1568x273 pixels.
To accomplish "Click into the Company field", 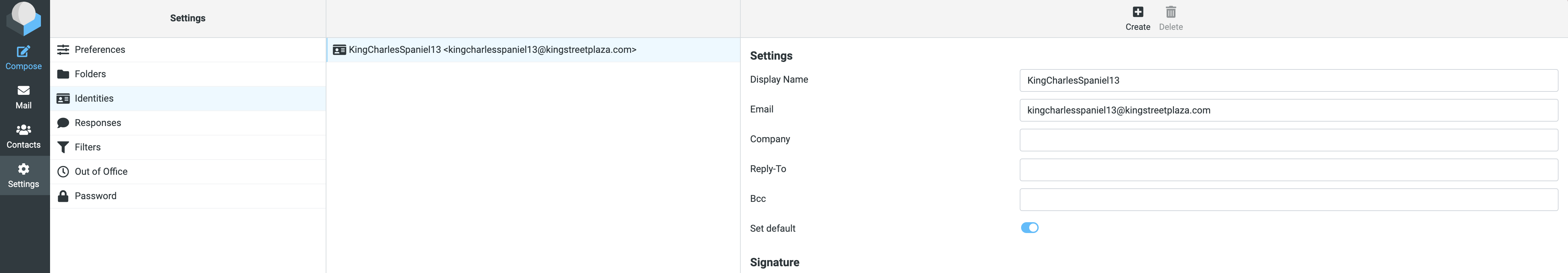I will [x=1288, y=140].
